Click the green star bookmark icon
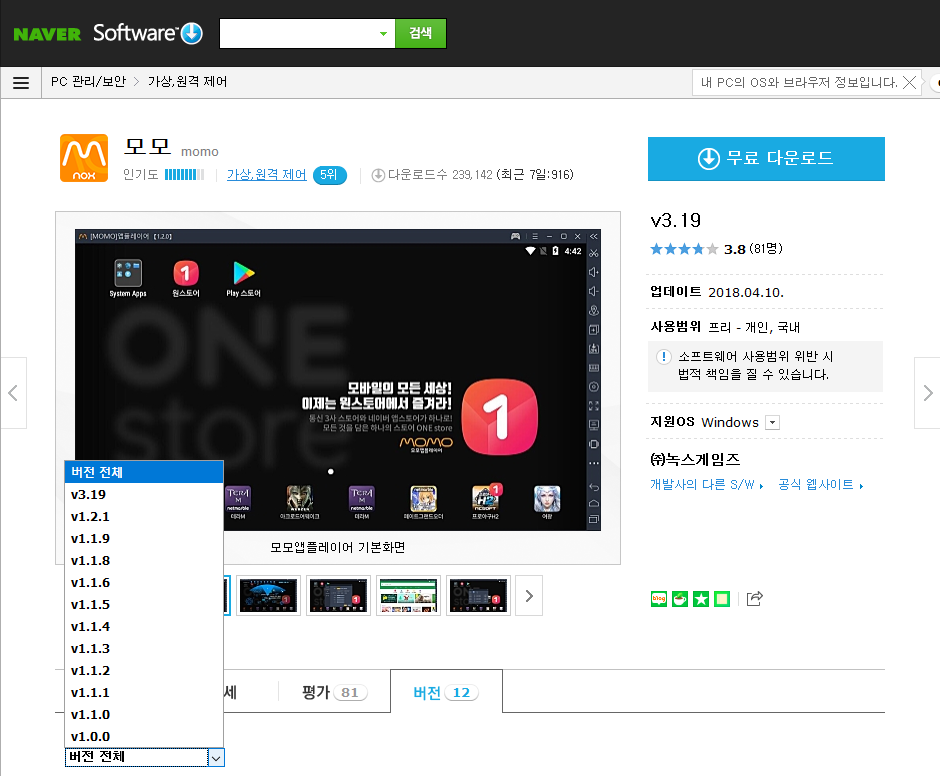This screenshot has height=776, width=940. click(701, 598)
